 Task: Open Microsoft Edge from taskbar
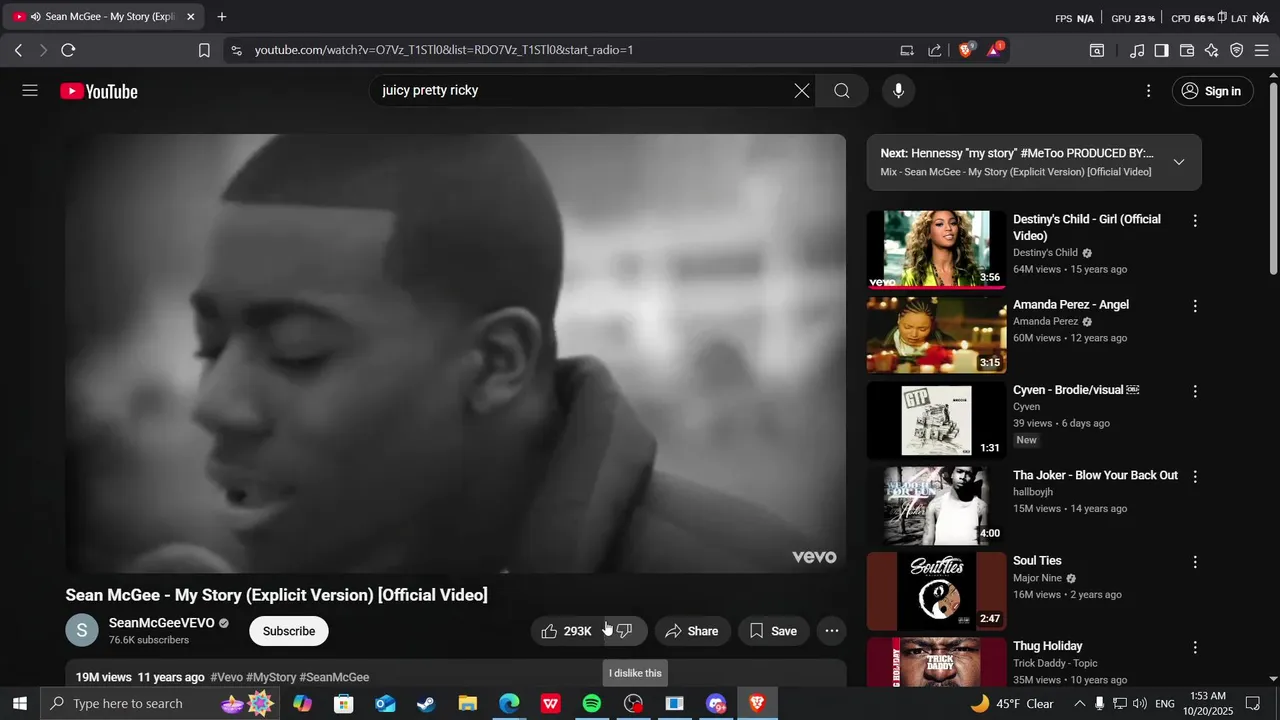tap(509, 704)
